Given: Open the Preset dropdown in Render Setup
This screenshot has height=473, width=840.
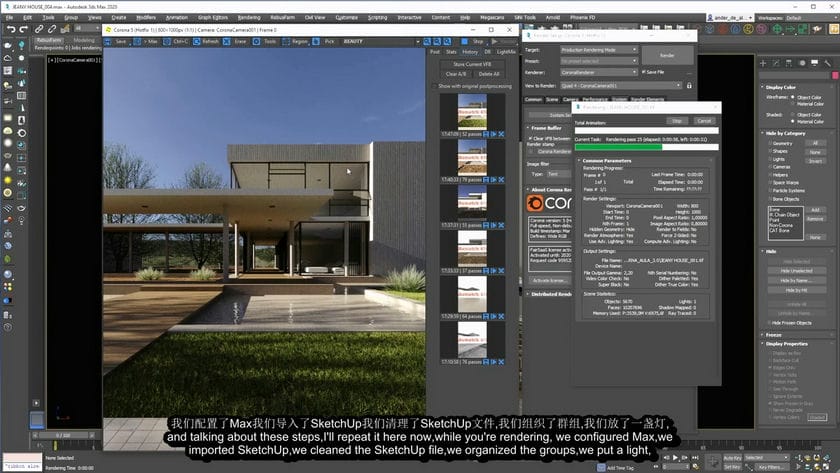Looking at the screenshot, I should coord(599,61).
